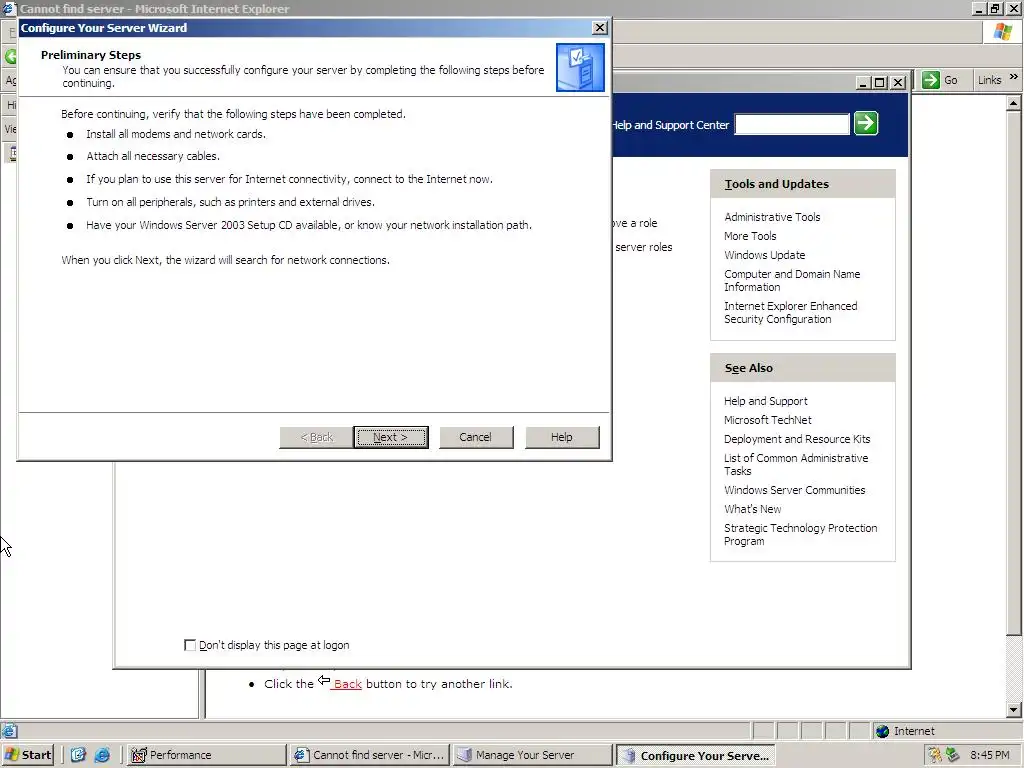Click the Windows flag logo in Internet Explorer

pos(1002,31)
